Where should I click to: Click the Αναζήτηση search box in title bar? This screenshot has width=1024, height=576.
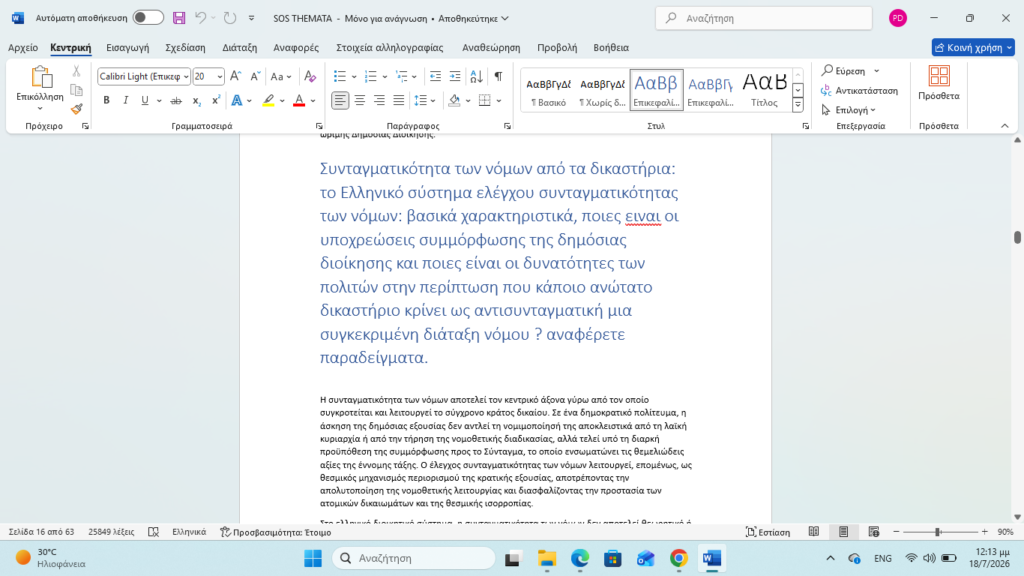click(763, 18)
